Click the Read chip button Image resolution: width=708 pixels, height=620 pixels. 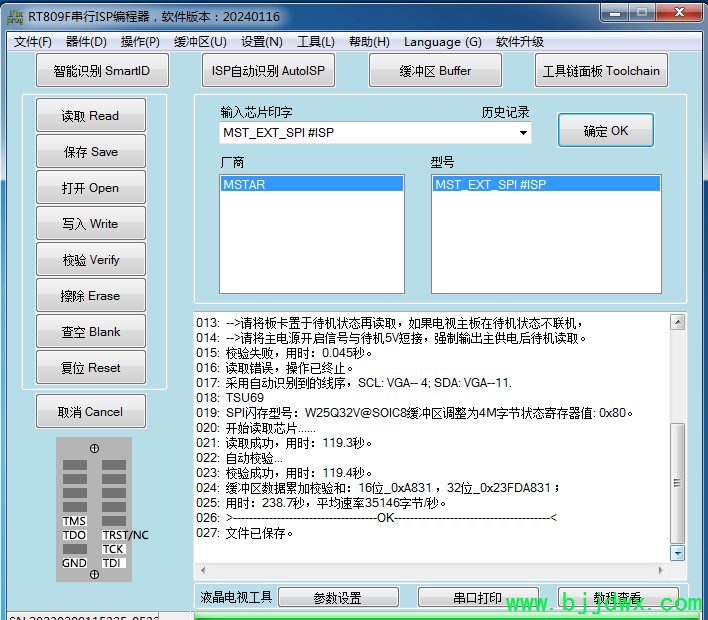point(90,116)
